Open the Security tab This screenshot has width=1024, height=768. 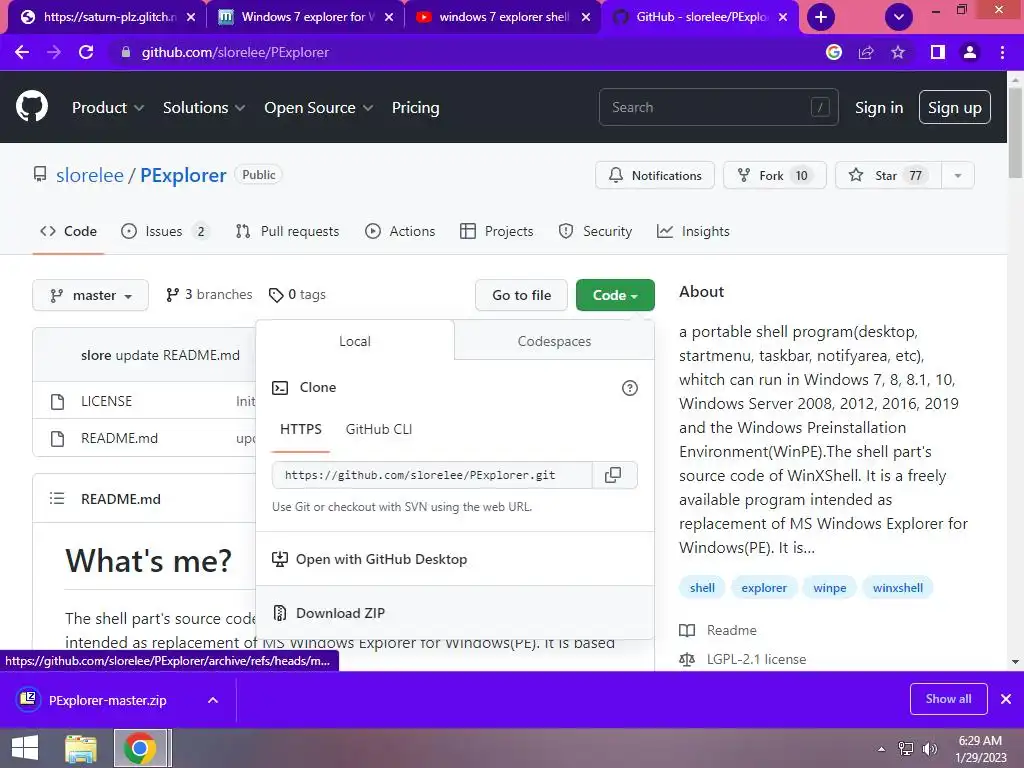click(x=595, y=231)
